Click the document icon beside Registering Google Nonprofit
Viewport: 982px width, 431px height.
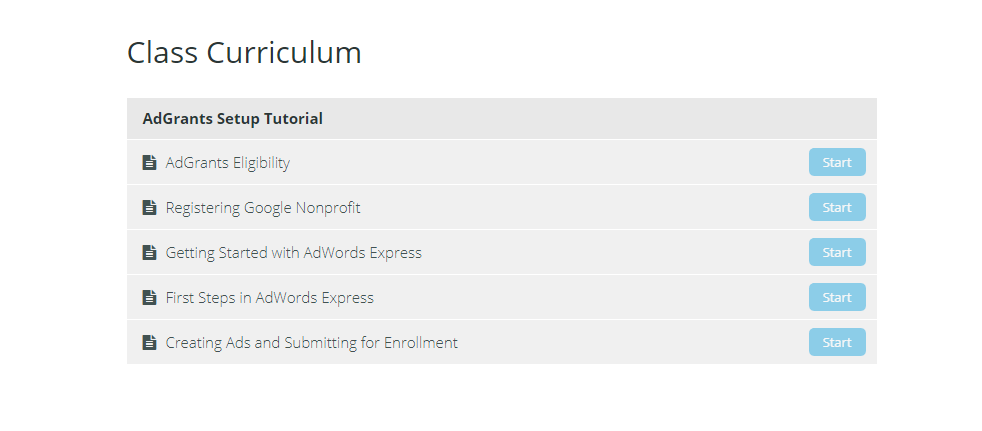(x=149, y=207)
